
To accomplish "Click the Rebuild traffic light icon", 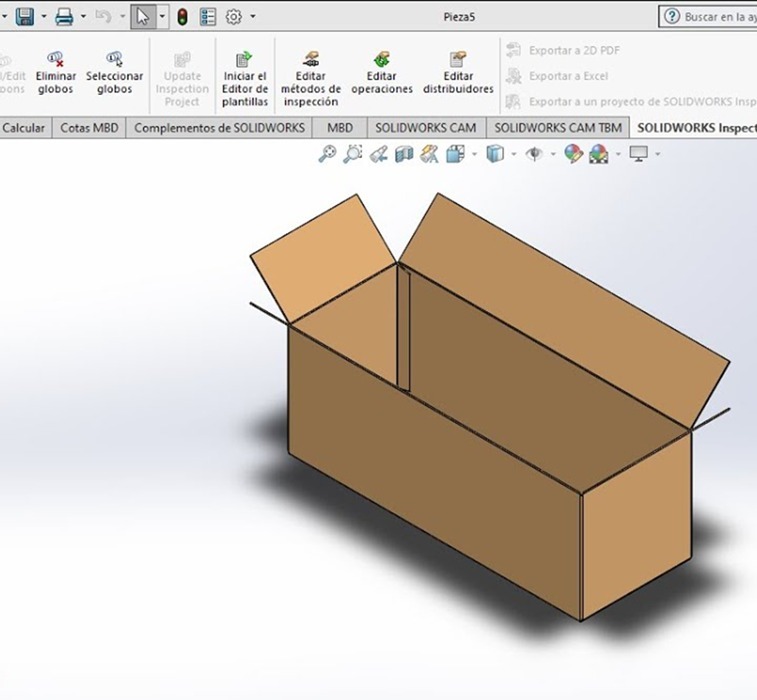I will click(182, 16).
